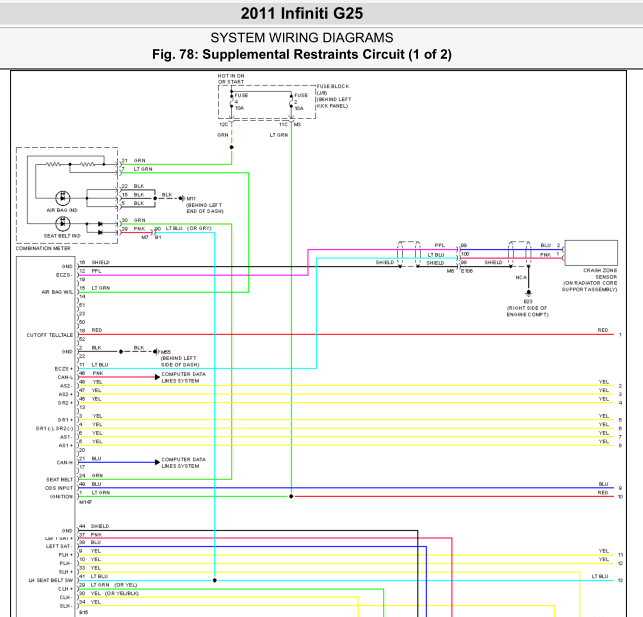The width and height of the screenshot is (643, 617).
Task: Select 'M11 (BEHIND LEFT END OF DASH)' text
Action: pyautogui.click(x=205, y=205)
